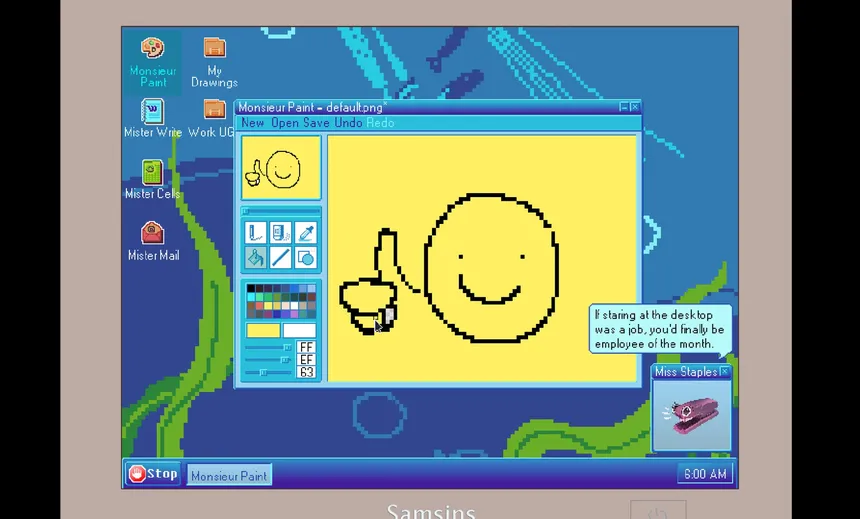Image resolution: width=860 pixels, height=519 pixels.
Task: Select the shapes tool
Action: coord(305,257)
